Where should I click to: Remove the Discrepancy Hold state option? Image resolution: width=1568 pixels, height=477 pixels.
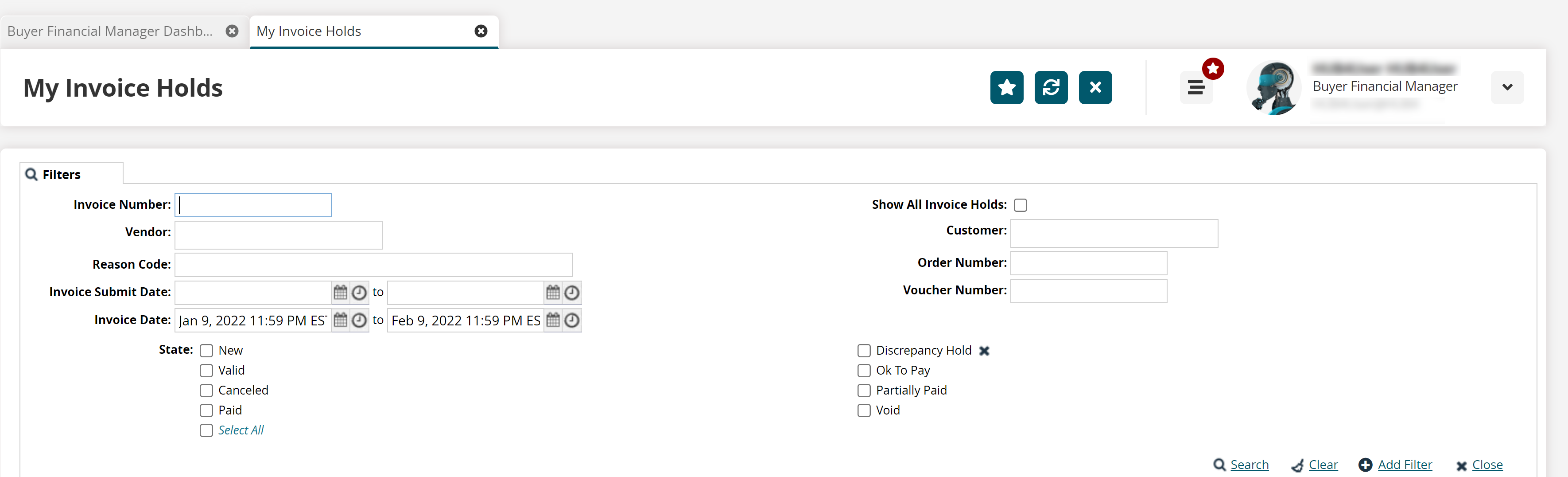click(984, 351)
